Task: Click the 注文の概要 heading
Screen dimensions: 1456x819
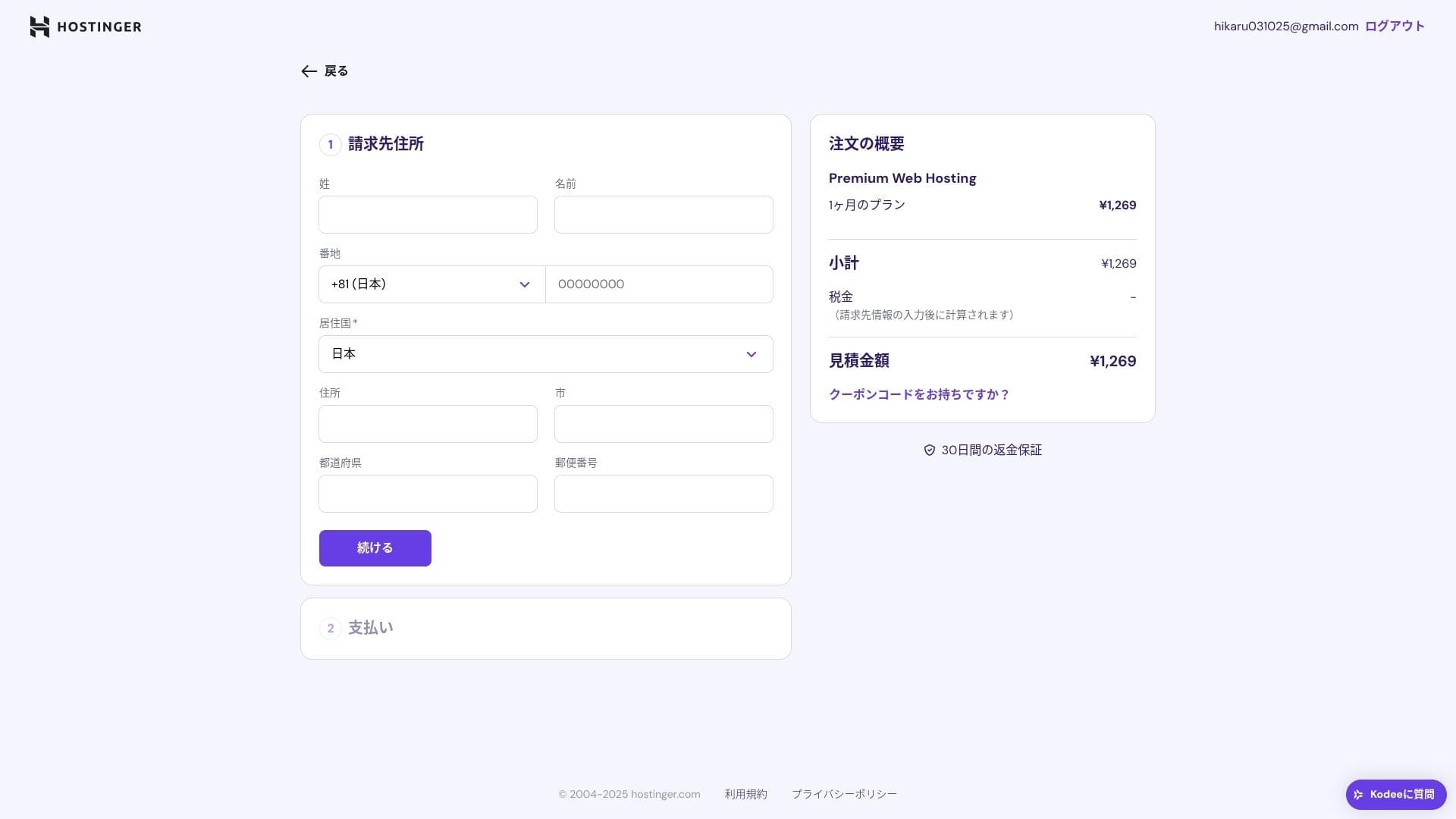Action: (867, 144)
